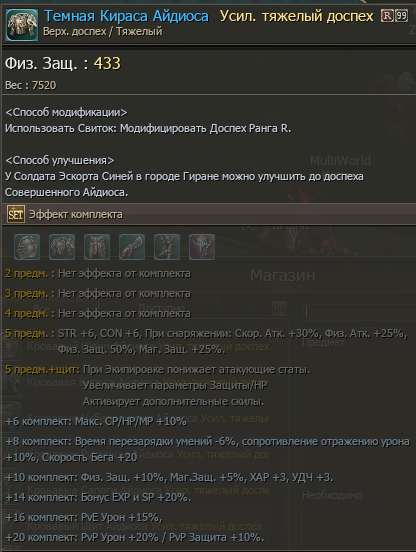This screenshot has width=416, height=552.
Task: Switch to the Все tab
Action: pyautogui.click(x=42, y=309)
